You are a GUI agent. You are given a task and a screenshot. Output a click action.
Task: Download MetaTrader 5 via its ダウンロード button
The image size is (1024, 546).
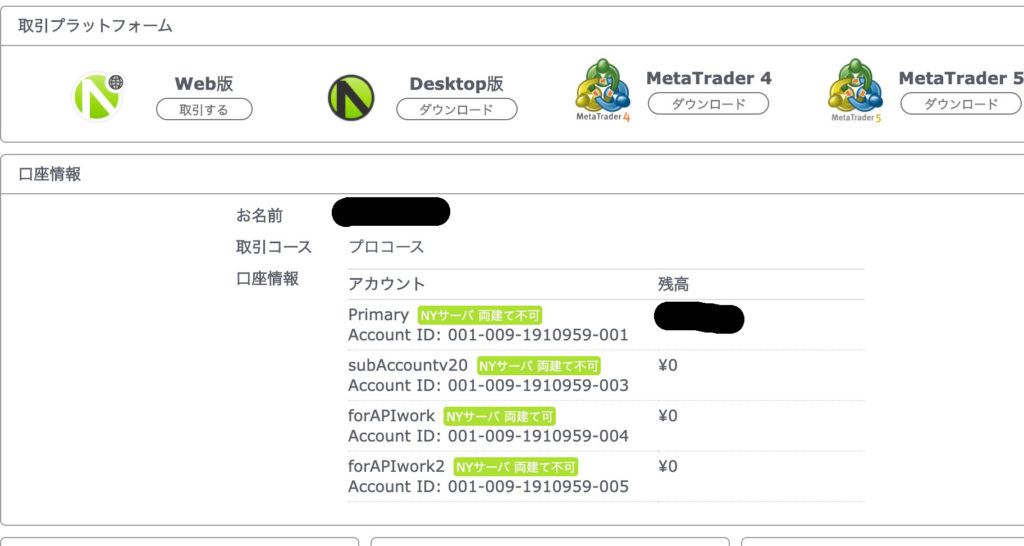960,104
